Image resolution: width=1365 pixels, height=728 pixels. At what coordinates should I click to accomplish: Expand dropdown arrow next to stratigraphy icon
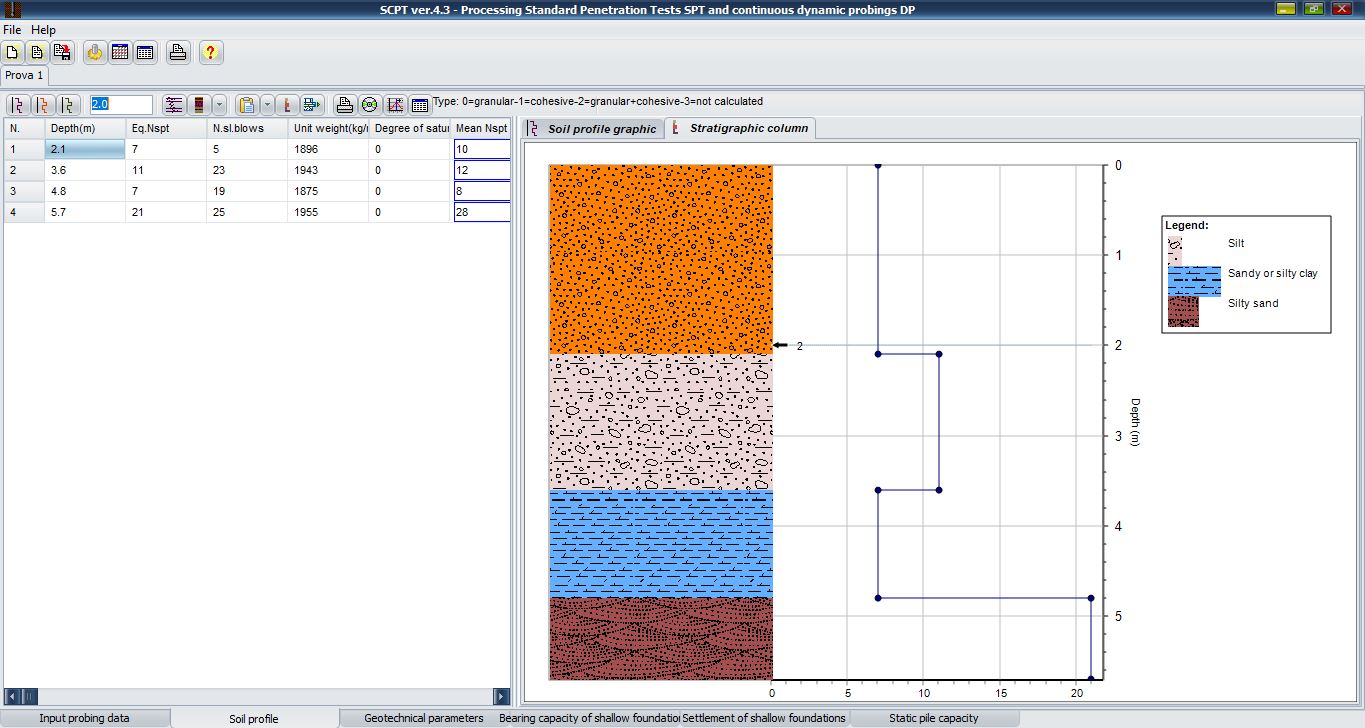tap(219, 105)
